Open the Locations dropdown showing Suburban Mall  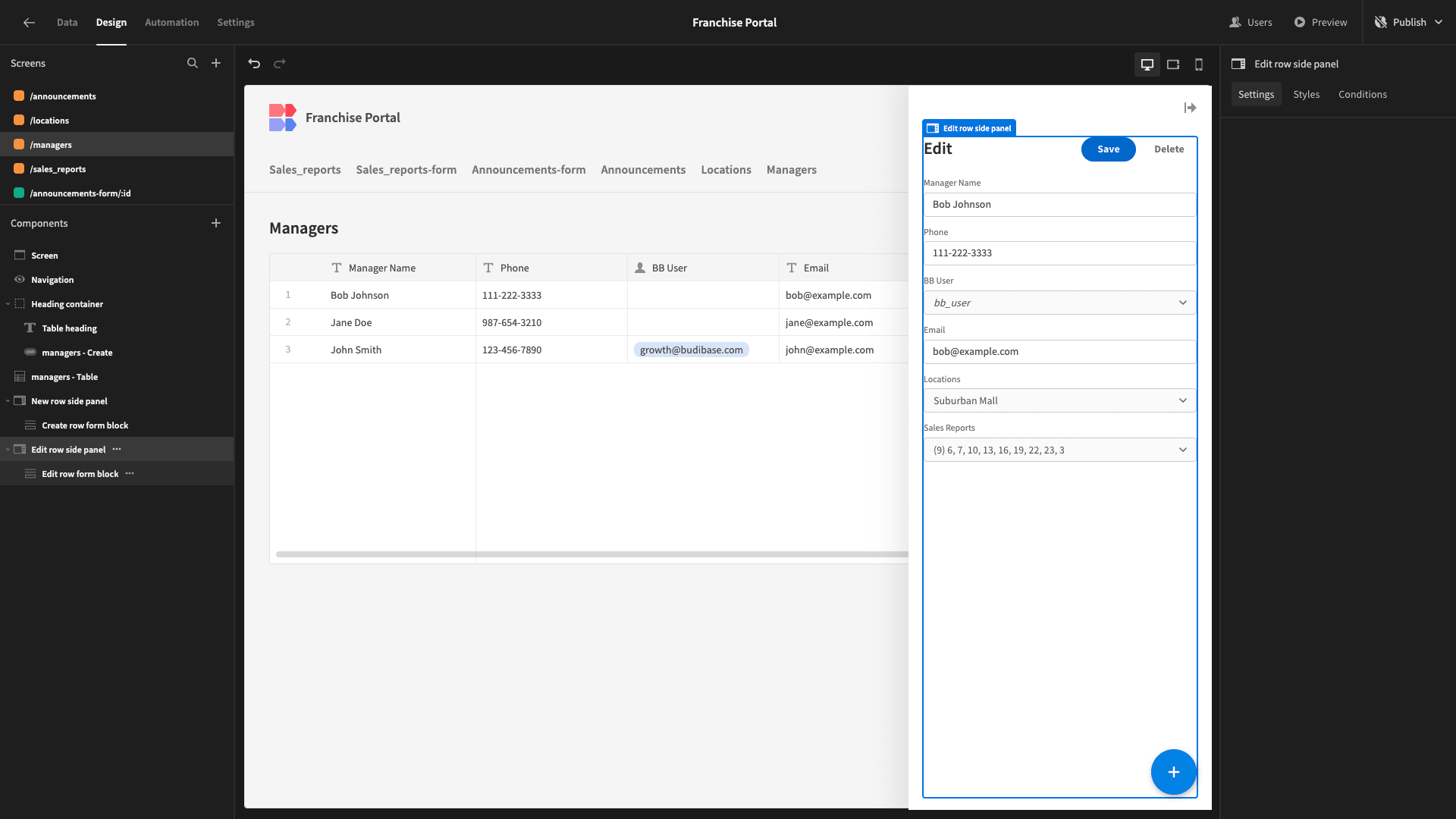coord(1059,400)
